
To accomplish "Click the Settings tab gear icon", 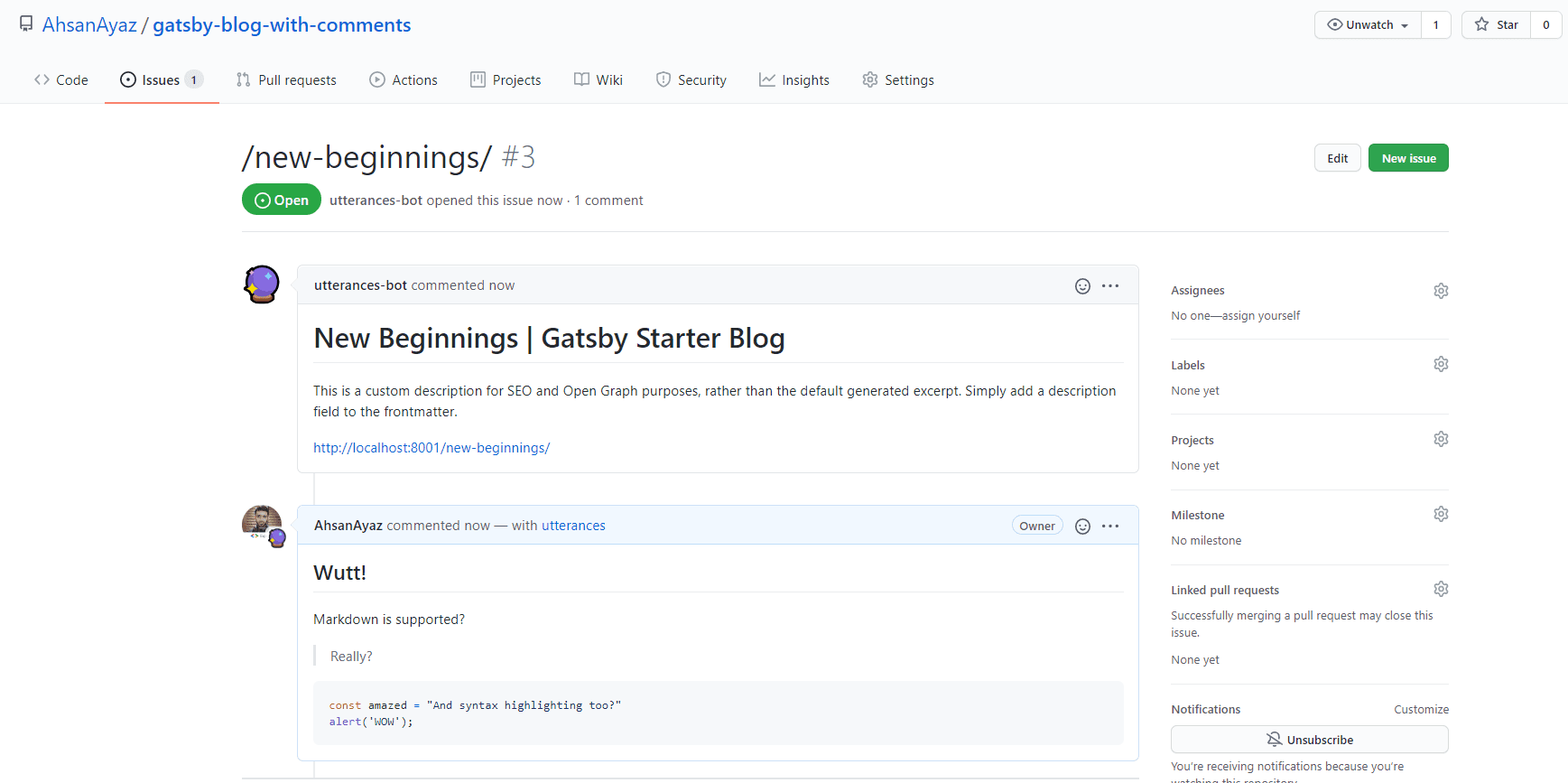I will coord(870,79).
